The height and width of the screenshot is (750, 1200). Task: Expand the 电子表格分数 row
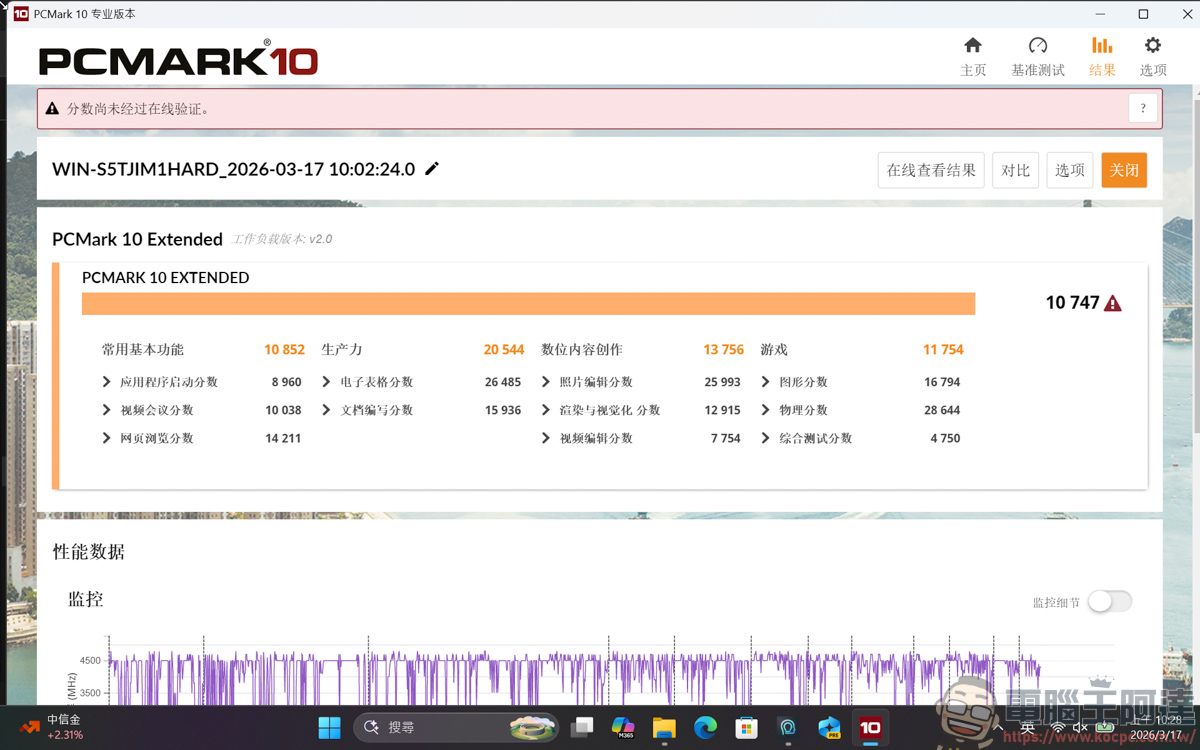327,382
